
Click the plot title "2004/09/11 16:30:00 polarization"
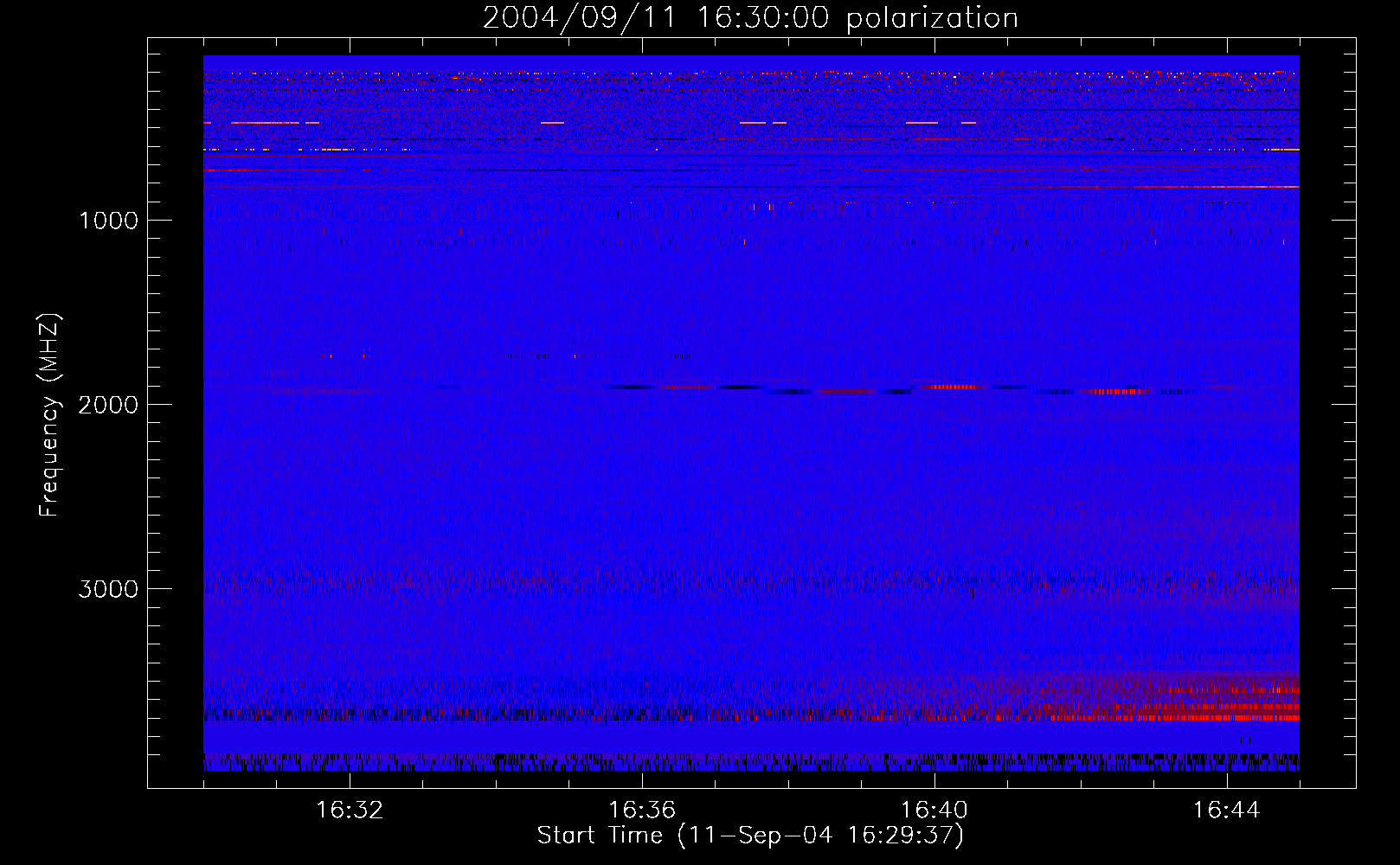[x=750, y=18]
